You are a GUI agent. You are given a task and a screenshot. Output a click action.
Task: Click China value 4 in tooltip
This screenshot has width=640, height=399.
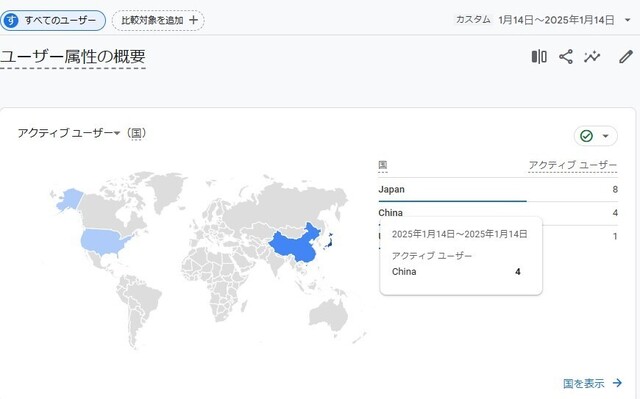pos(518,272)
